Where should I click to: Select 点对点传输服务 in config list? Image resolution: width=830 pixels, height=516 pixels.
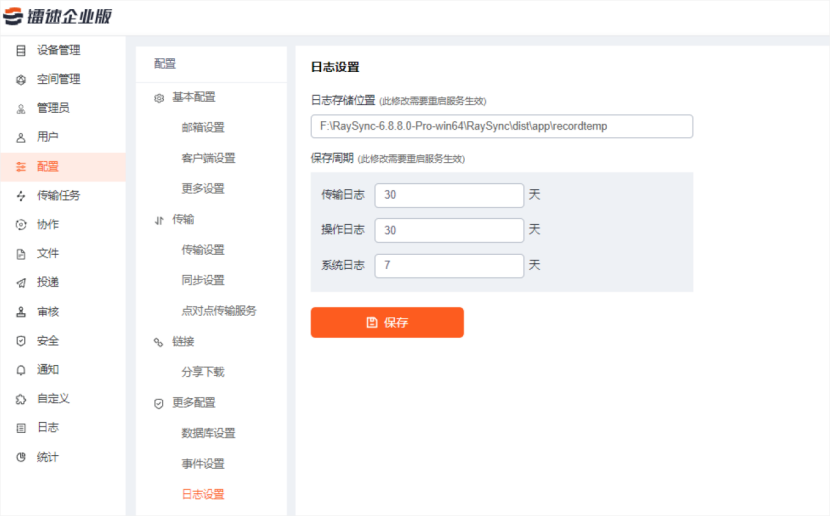(219, 311)
